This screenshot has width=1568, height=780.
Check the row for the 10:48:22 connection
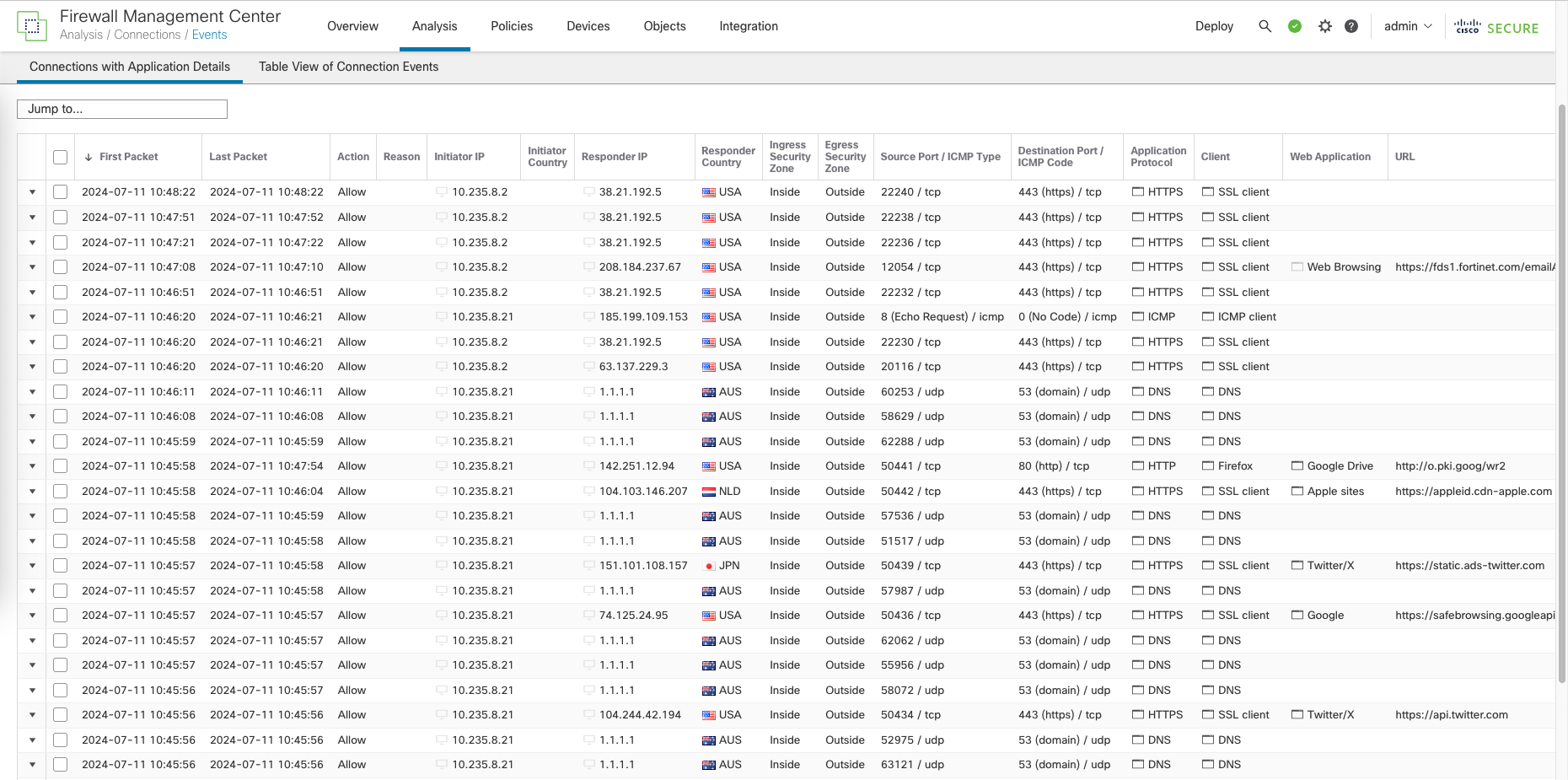tap(60, 192)
